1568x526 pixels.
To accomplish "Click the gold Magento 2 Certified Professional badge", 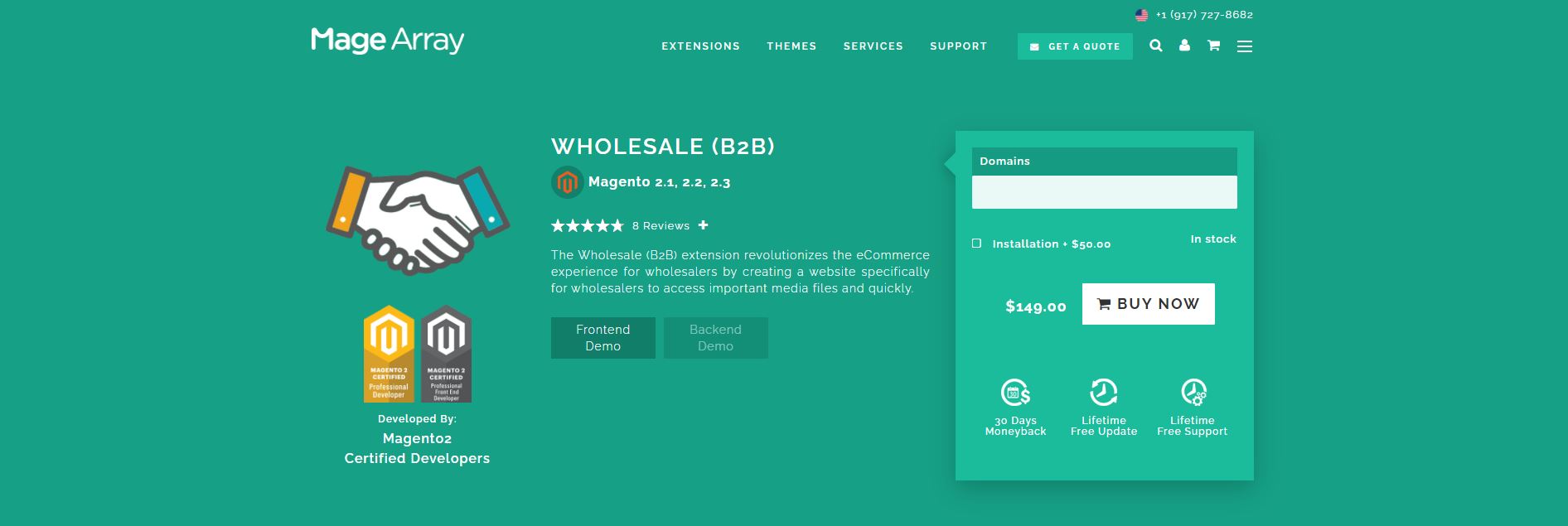I will (389, 354).
